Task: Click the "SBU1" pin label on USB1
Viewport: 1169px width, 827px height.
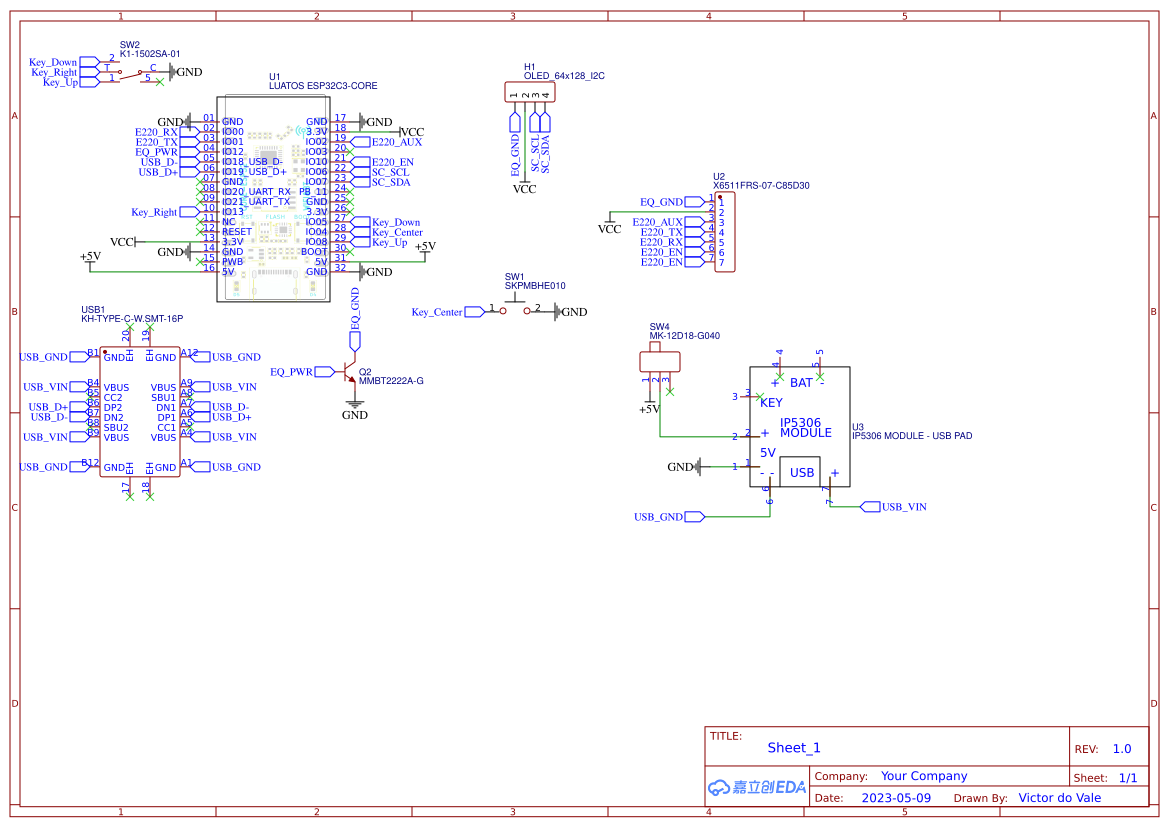Action: point(163,397)
